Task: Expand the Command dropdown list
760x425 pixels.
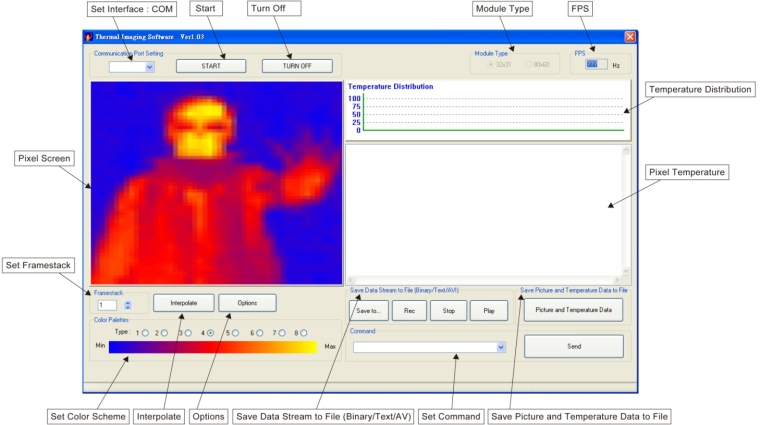Action: [501, 347]
